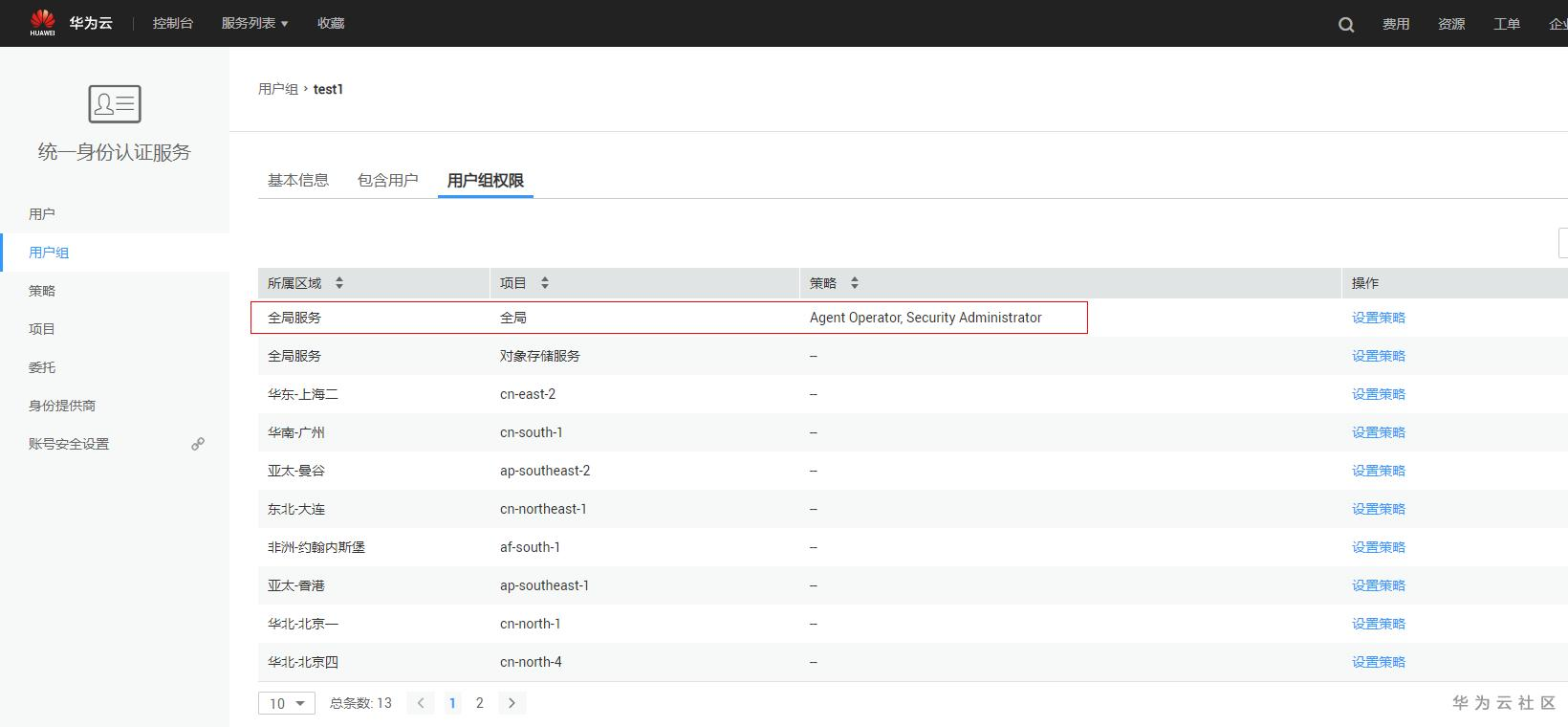This screenshot has height=727, width=1568.
Task: Sort by 策略 column arrows
Action: pyautogui.click(x=855, y=283)
